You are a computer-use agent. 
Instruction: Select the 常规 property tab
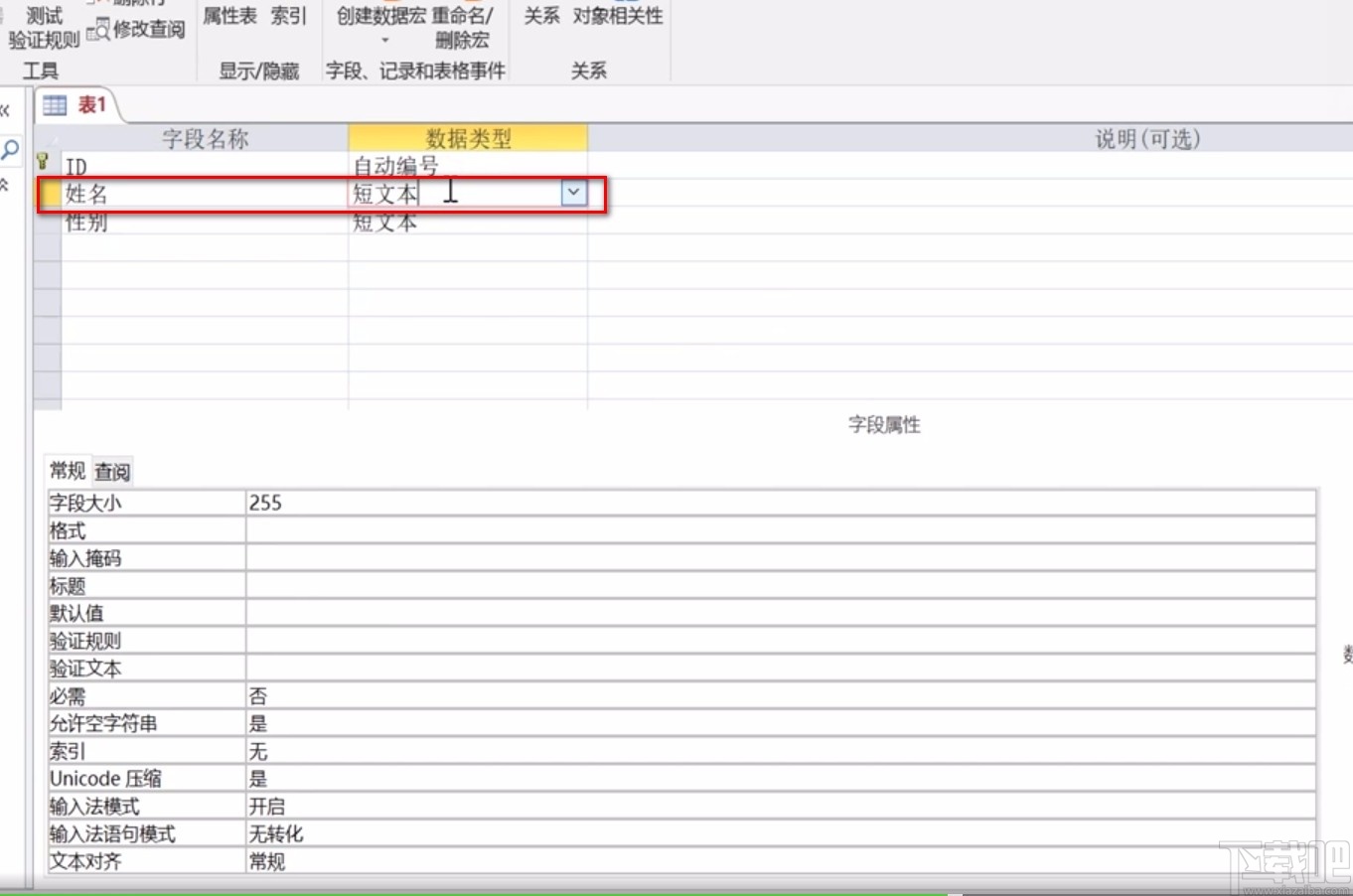click(x=66, y=471)
